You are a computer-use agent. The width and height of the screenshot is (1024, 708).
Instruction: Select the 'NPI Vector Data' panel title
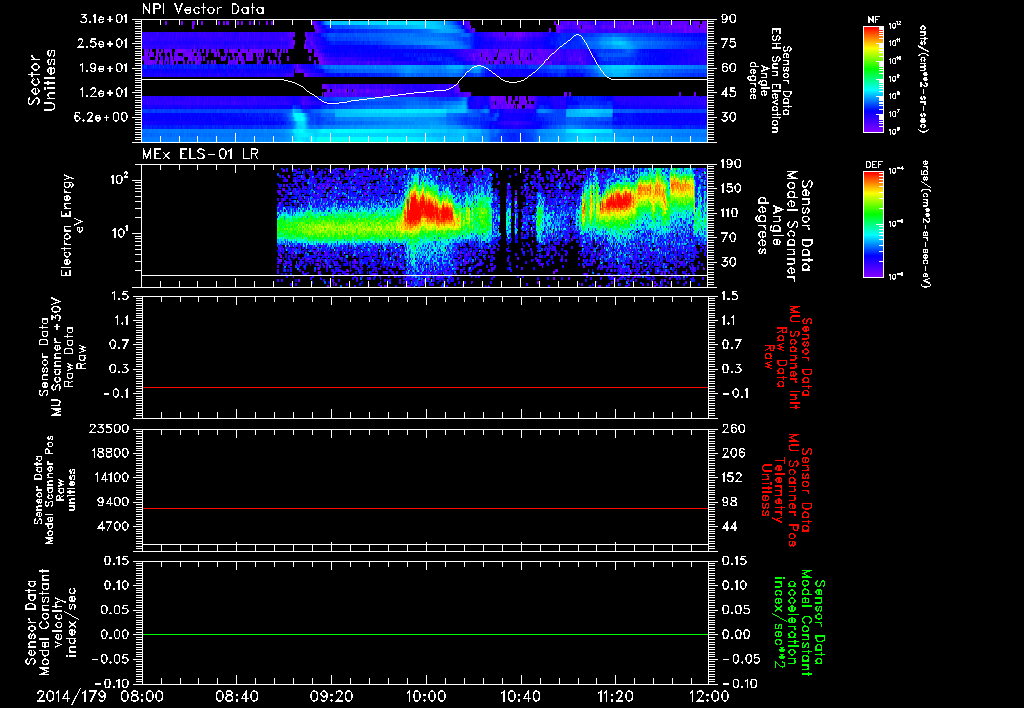[203, 9]
